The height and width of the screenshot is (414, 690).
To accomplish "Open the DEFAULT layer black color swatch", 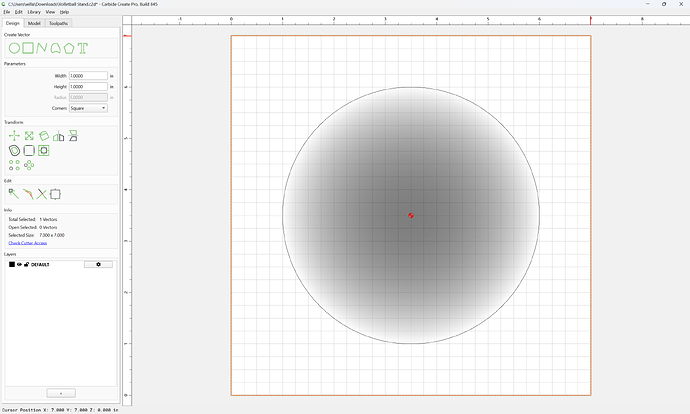I will (x=12, y=264).
